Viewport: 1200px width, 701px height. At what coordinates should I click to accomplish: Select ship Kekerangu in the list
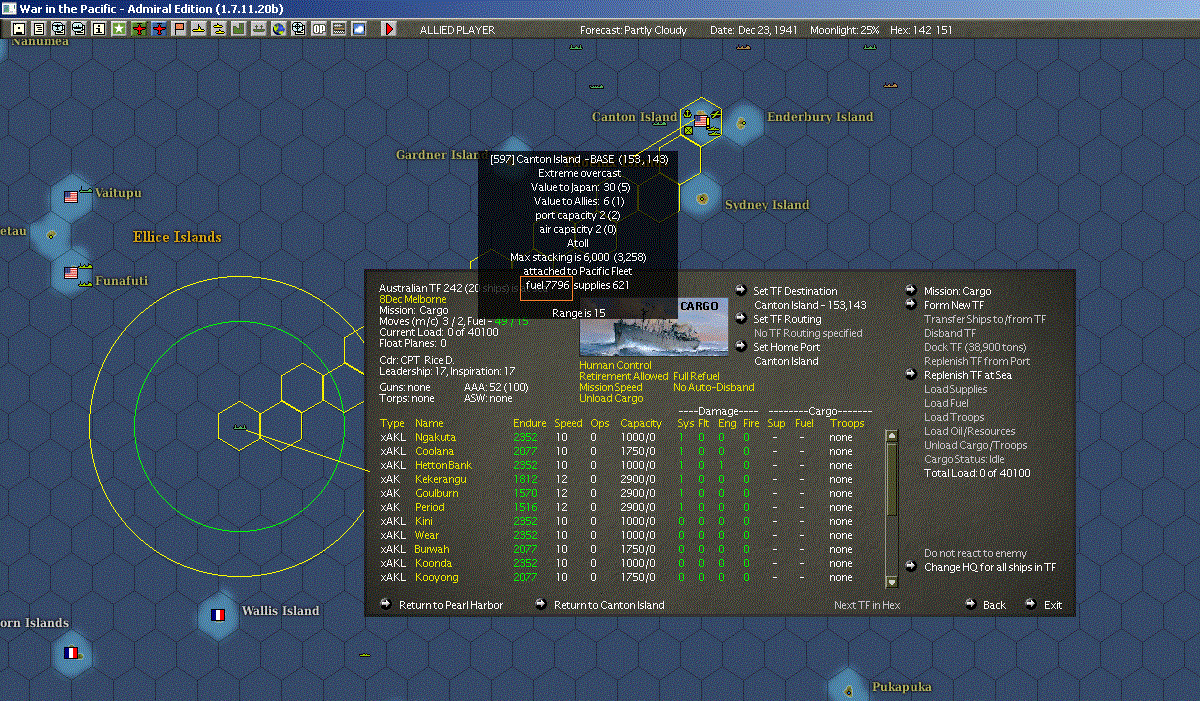pyautogui.click(x=439, y=480)
